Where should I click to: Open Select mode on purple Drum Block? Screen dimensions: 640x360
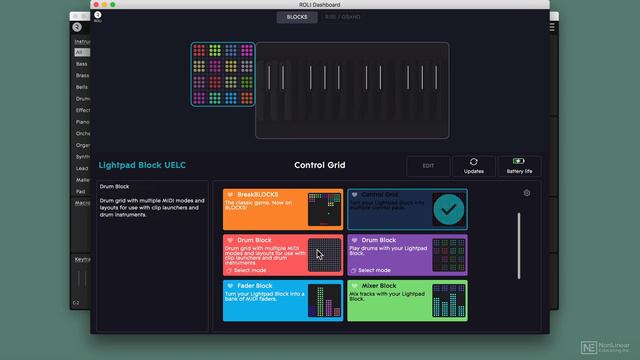click(371, 270)
